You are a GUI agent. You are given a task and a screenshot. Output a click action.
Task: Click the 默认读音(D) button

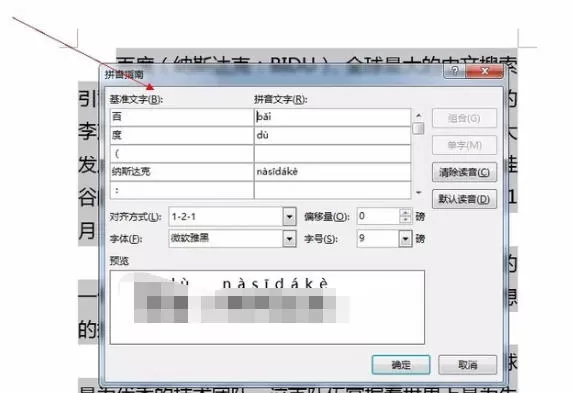464,199
